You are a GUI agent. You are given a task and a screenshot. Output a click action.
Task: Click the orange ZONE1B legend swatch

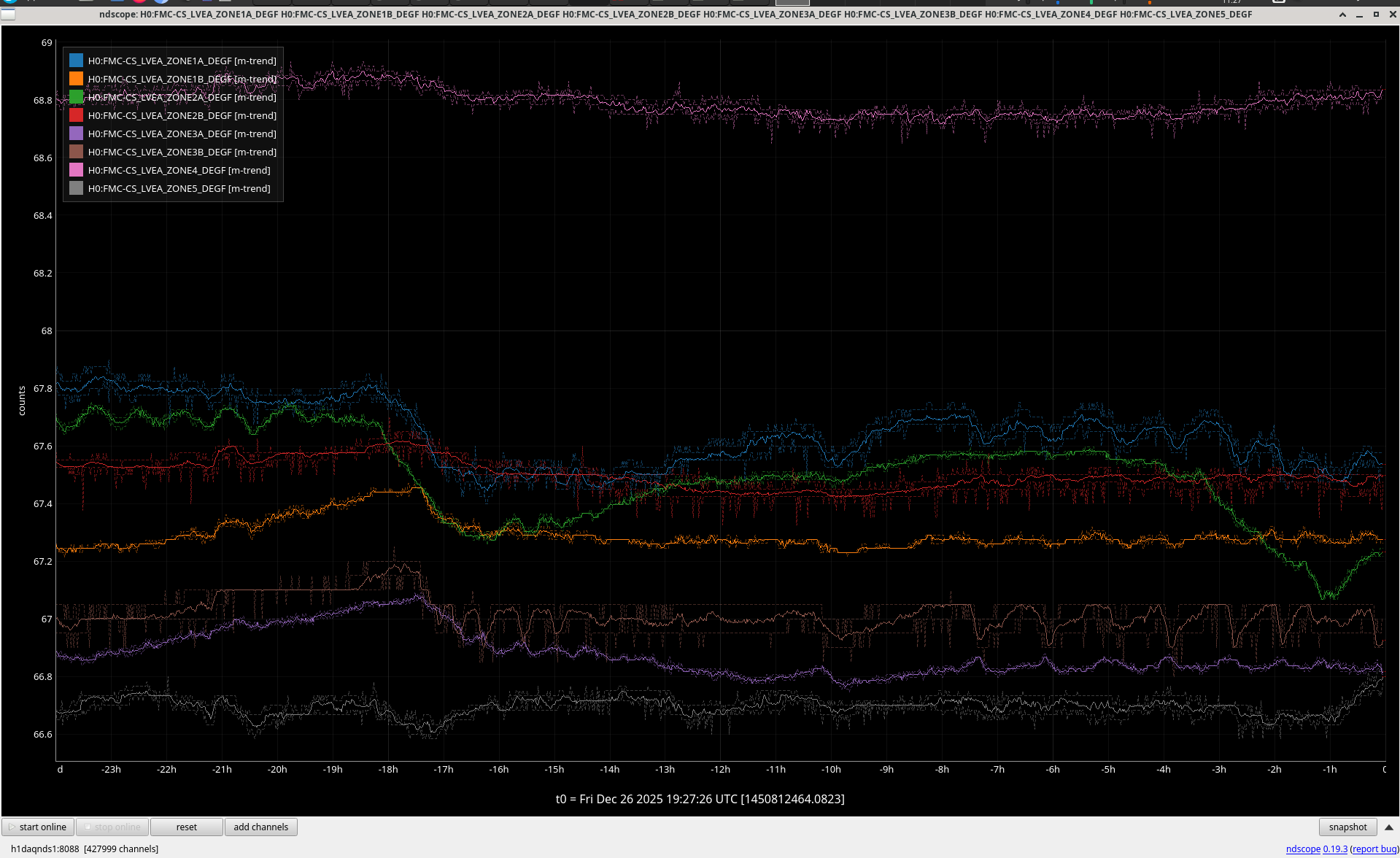click(76, 79)
